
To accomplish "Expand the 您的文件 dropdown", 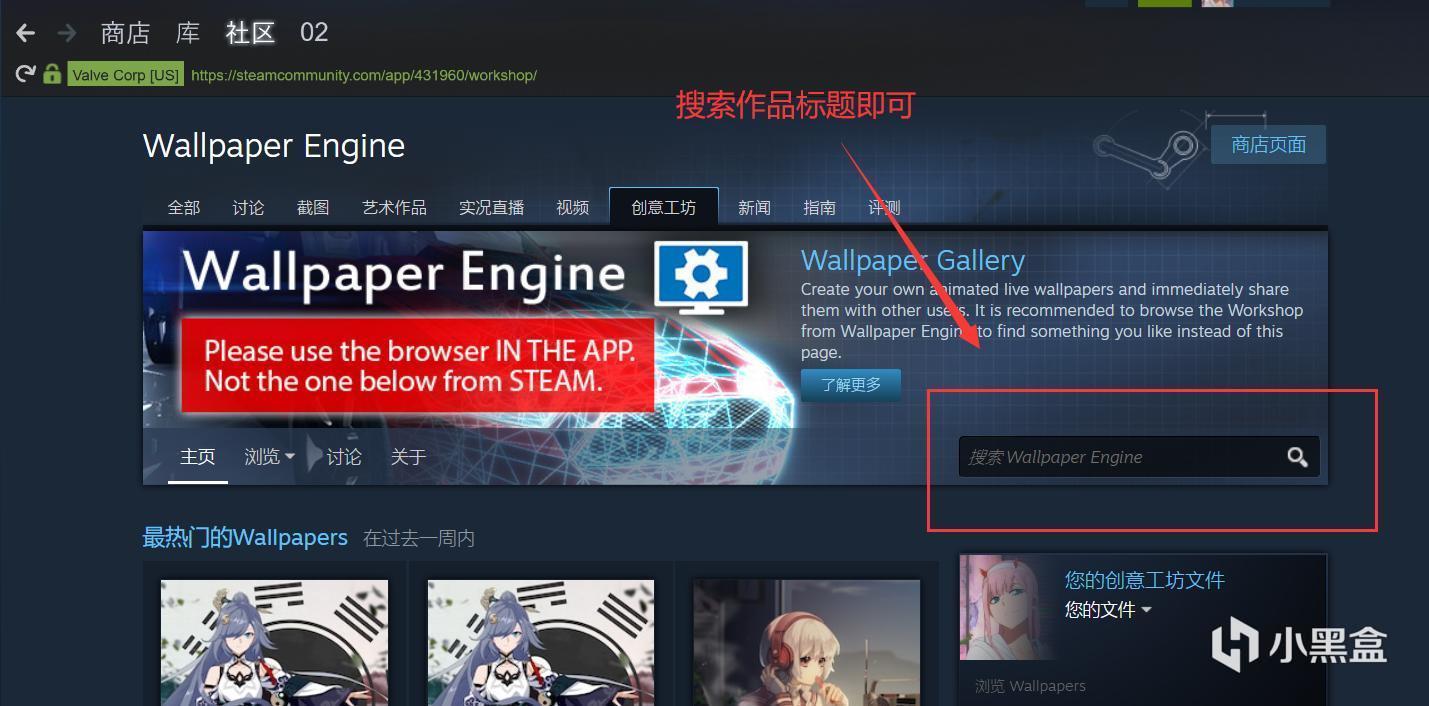I will tap(1107, 609).
